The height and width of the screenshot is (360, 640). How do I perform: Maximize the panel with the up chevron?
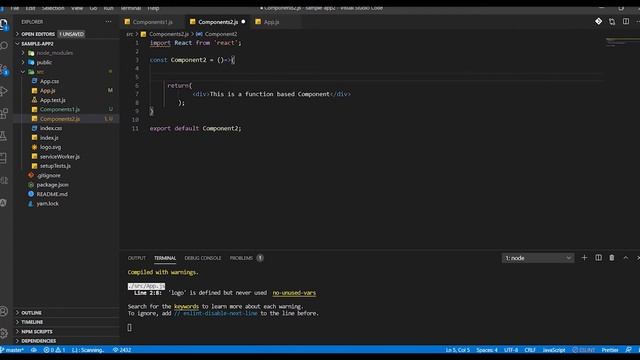click(626, 258)
